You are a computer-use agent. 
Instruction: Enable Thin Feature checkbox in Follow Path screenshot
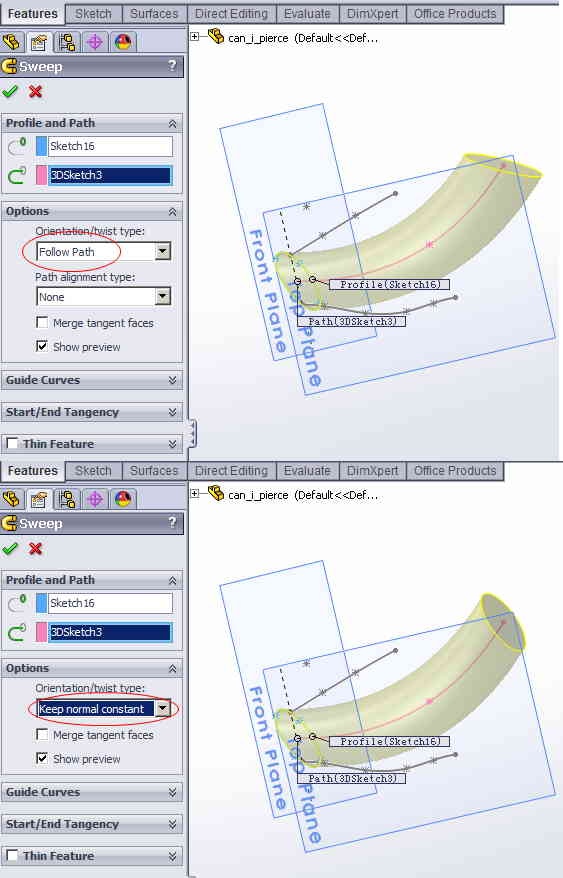(x=12, y=444)
